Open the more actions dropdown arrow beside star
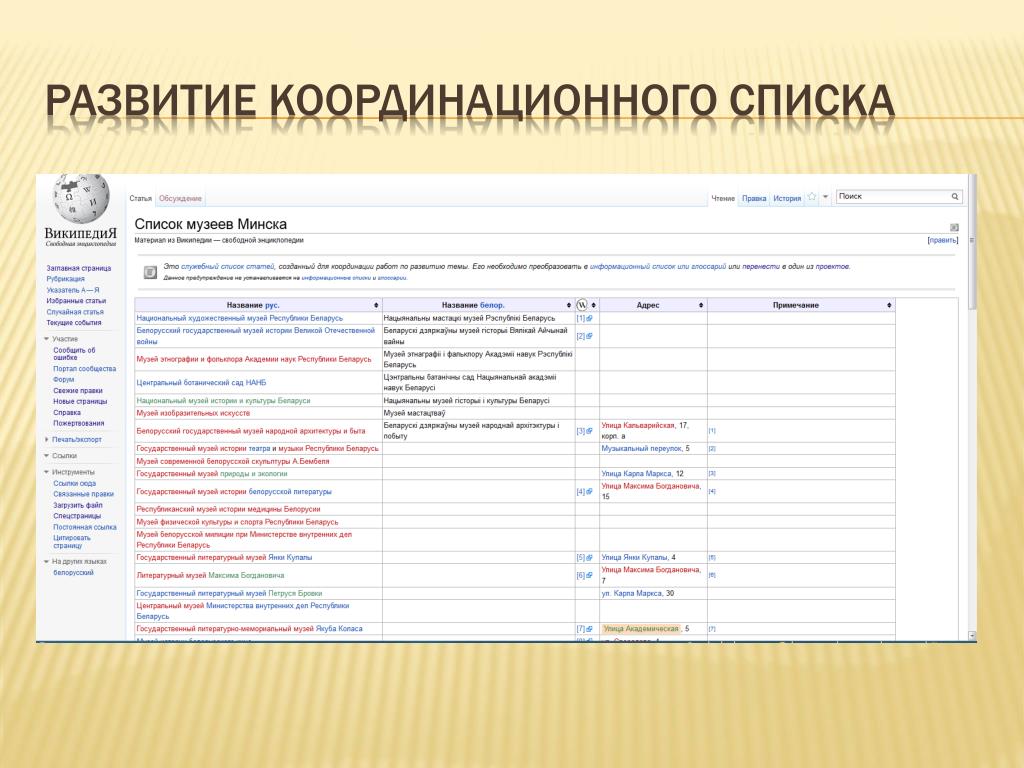The height and width of the screenshot is (768, 1024). 825,197
